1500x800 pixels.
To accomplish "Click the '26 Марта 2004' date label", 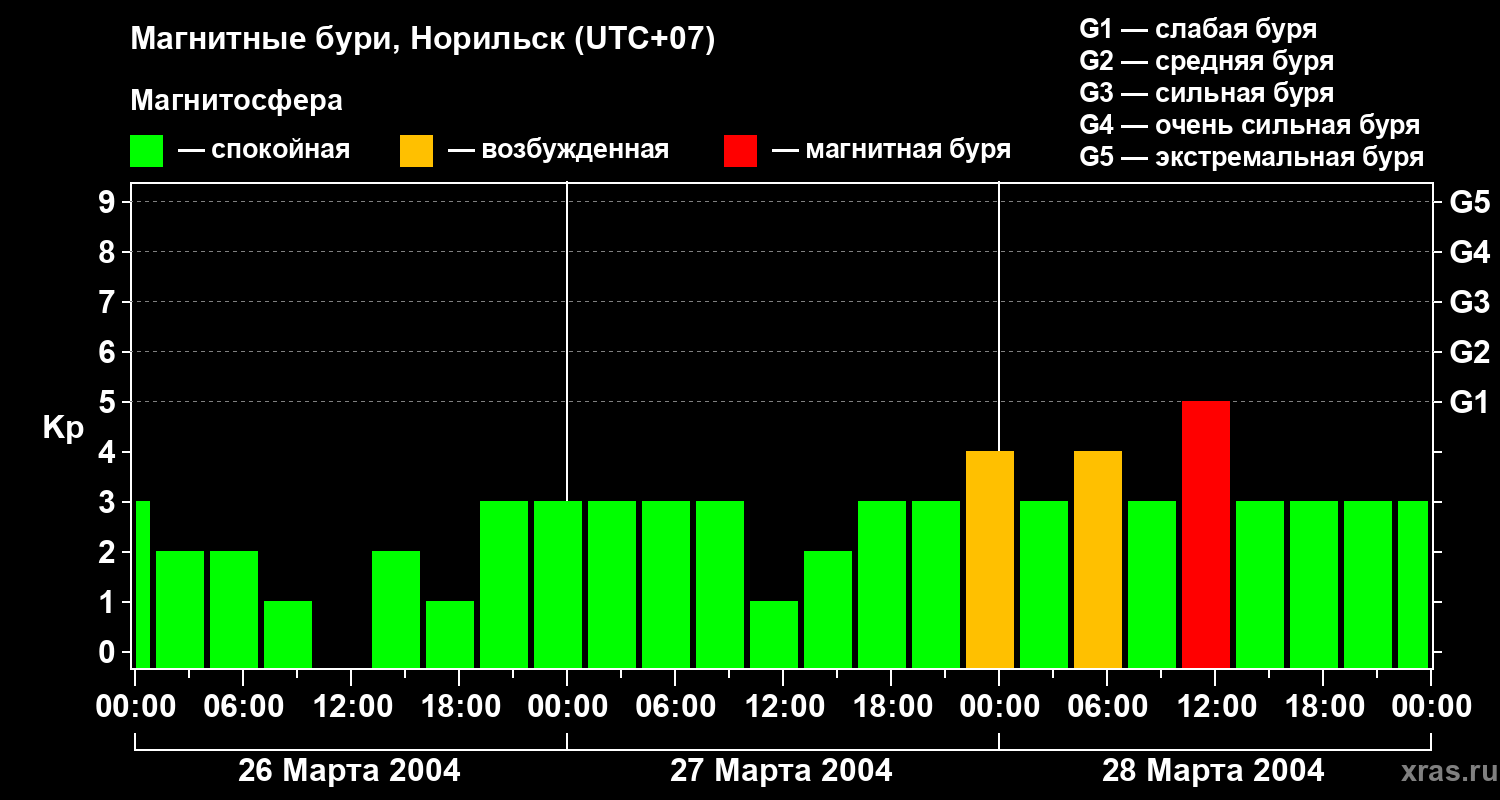I will click(x=349, y=771).
